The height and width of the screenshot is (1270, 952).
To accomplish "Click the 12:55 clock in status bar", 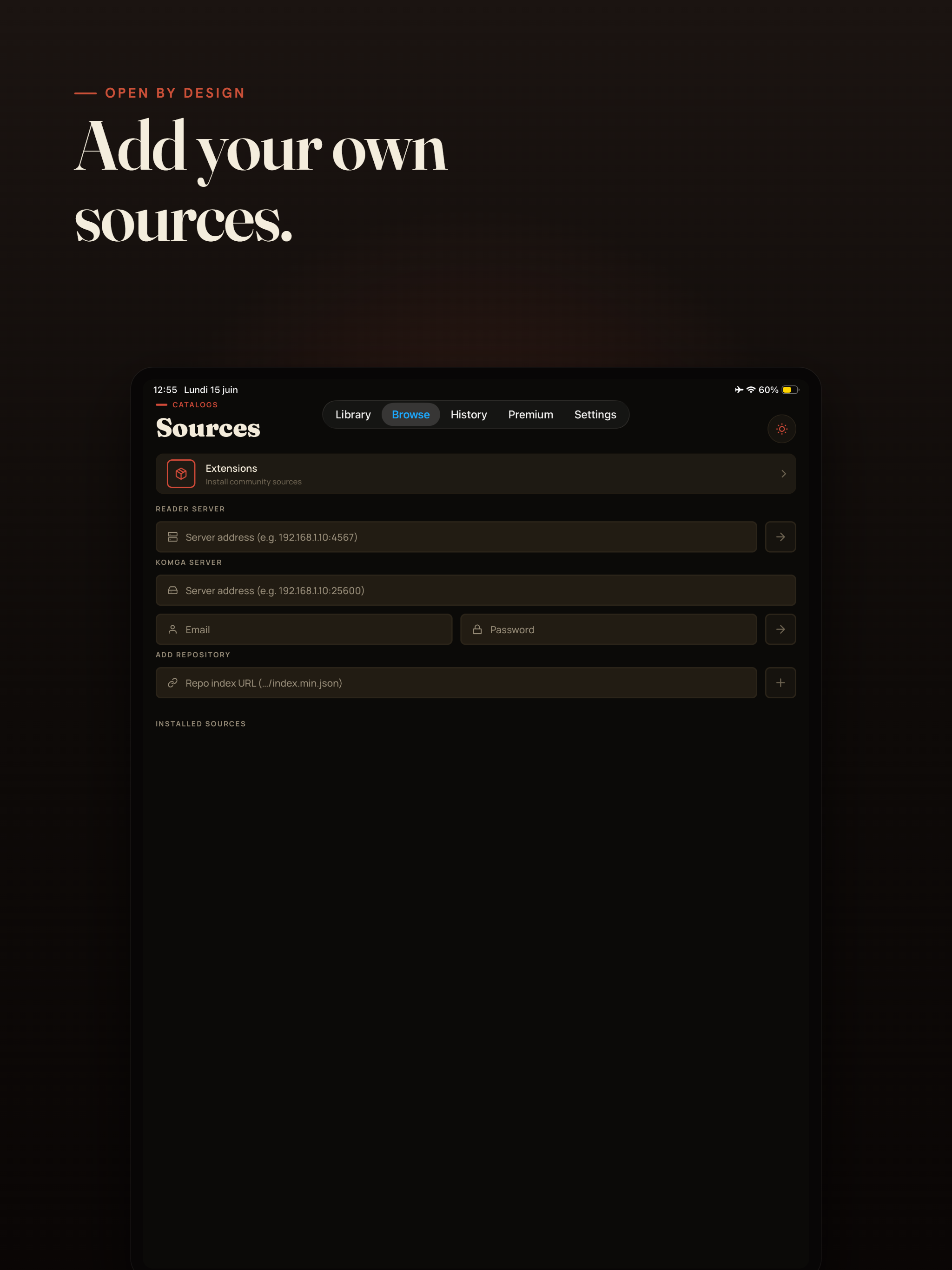I will pos(165,390).
